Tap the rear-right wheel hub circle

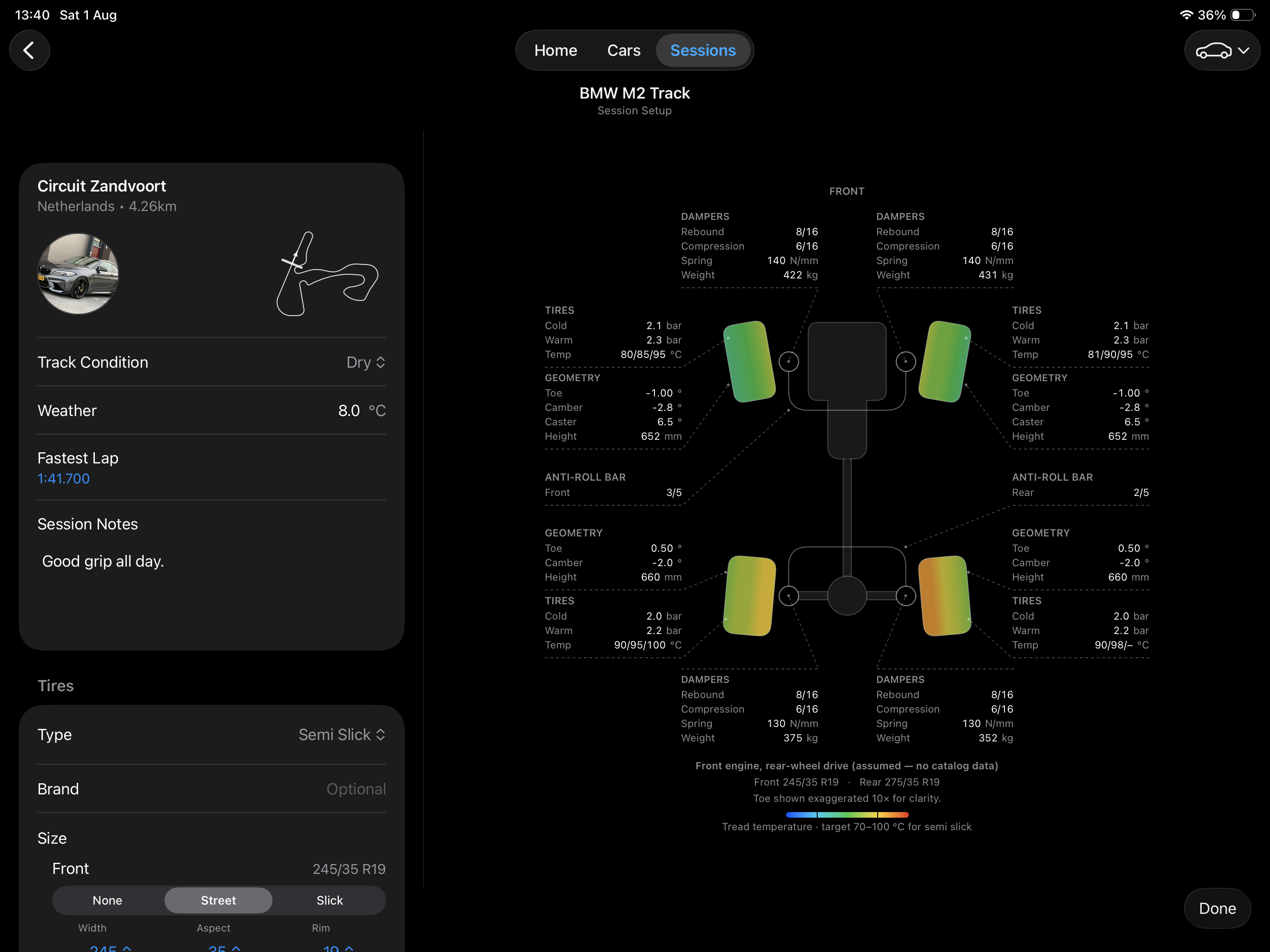pos(906,596)
